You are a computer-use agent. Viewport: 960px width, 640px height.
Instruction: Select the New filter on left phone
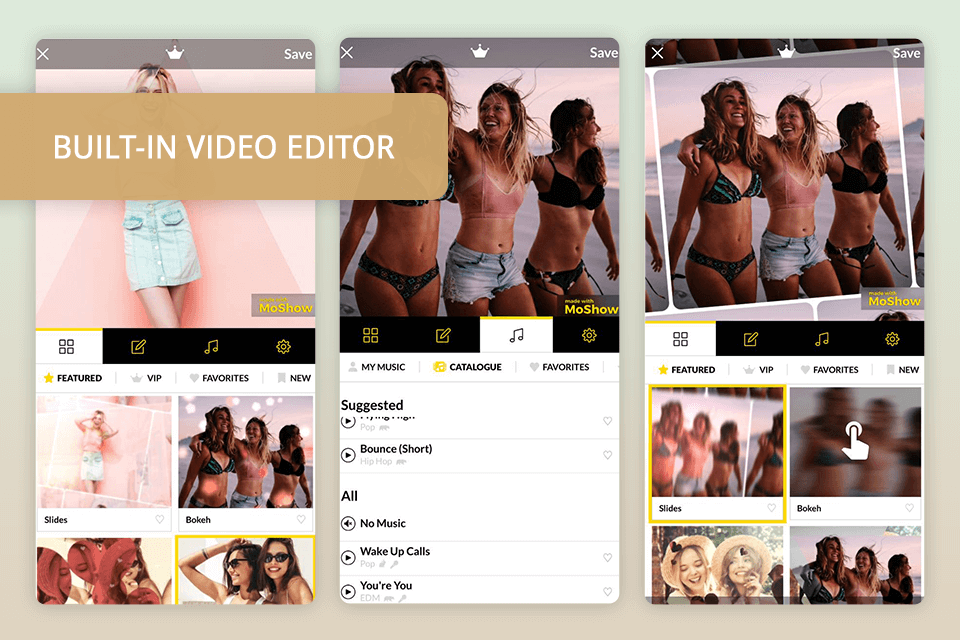pos(294,378)
